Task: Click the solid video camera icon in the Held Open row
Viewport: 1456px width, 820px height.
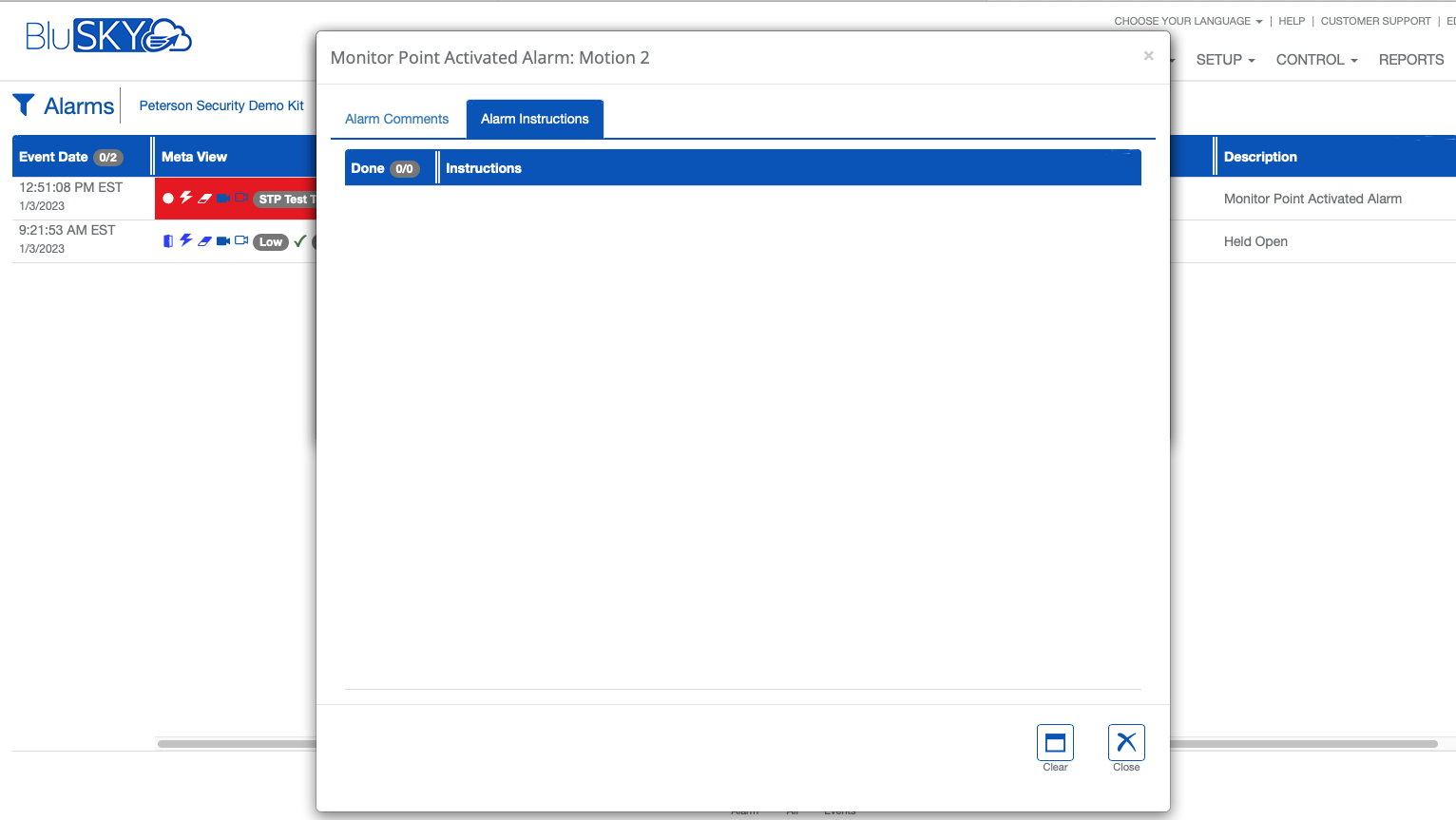Action: [x=223, y=241]
